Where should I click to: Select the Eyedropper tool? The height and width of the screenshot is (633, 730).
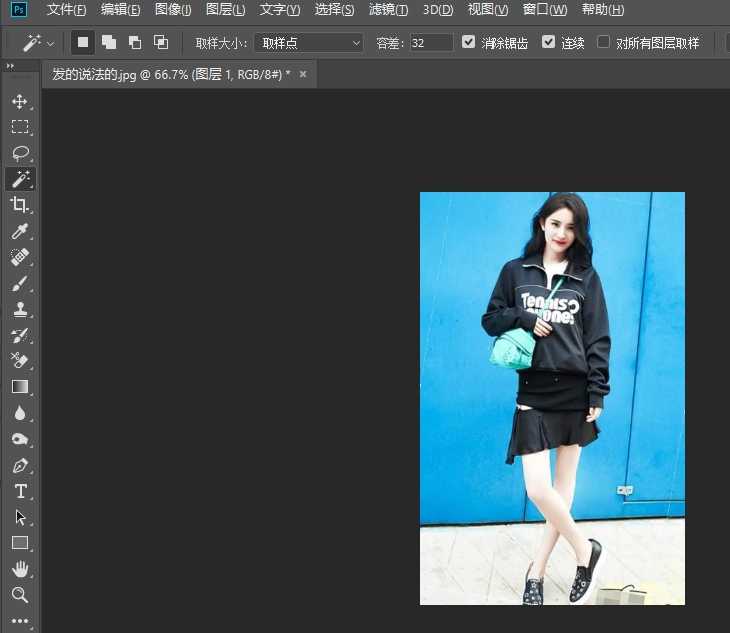tap(19, 232)
